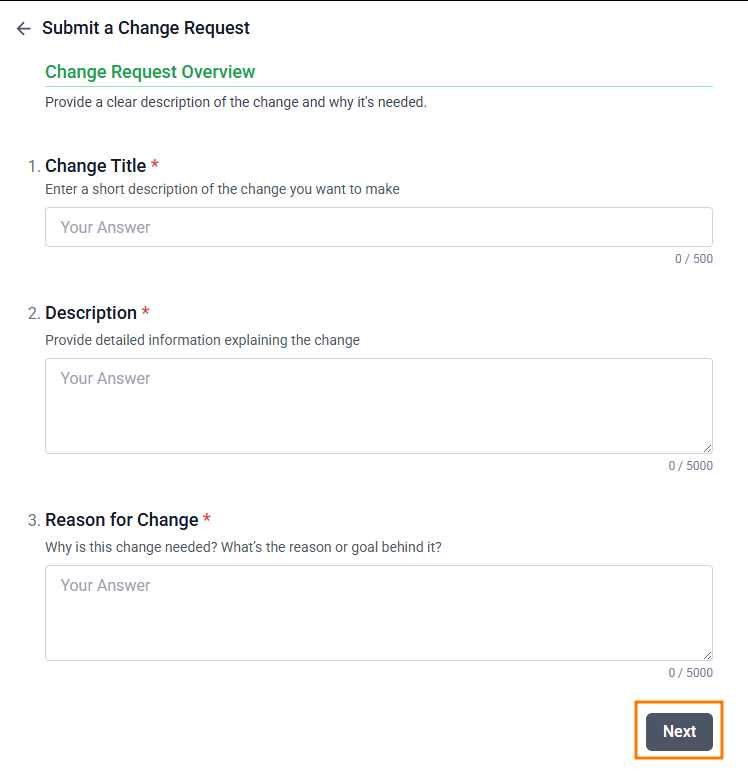Click the Description field's 0 / 5000 counter
Image resolution: width=748 pixels, height=784 pixels.
(x=690, y=466)
